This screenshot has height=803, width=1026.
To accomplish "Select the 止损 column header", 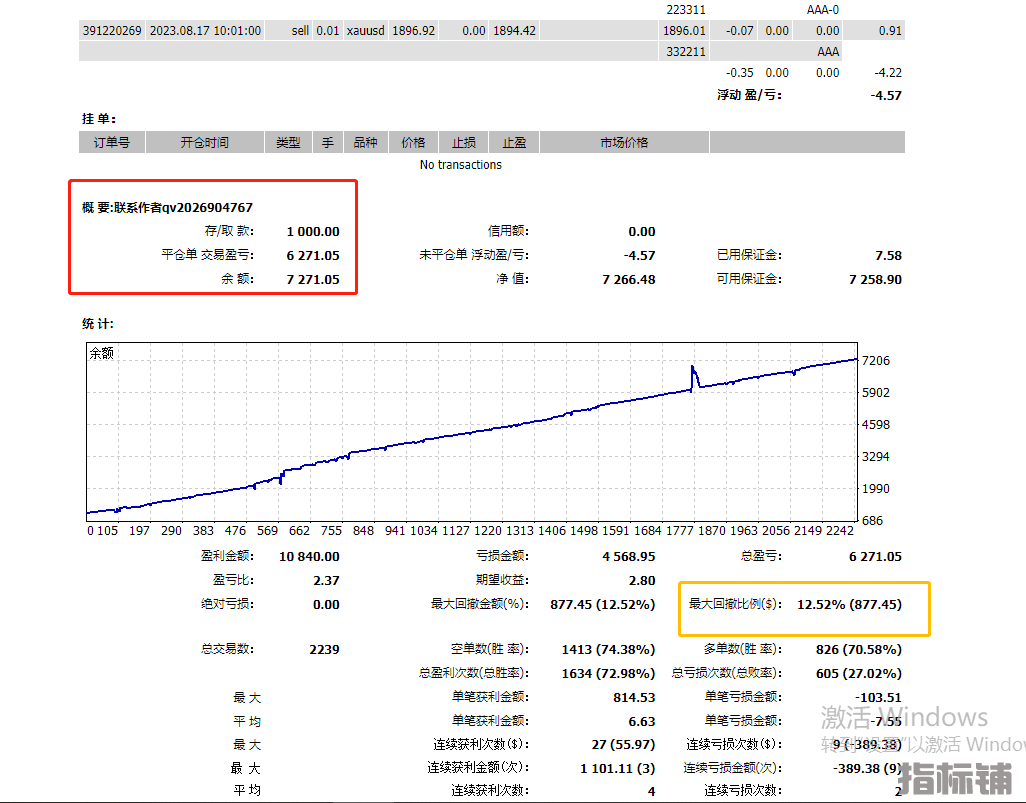I will point(463,143).
